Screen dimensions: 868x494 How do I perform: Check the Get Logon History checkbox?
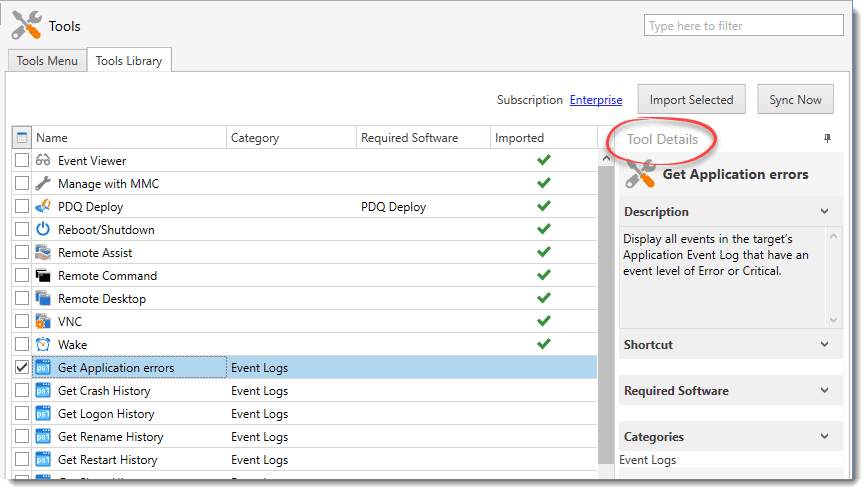pos(22,413)
